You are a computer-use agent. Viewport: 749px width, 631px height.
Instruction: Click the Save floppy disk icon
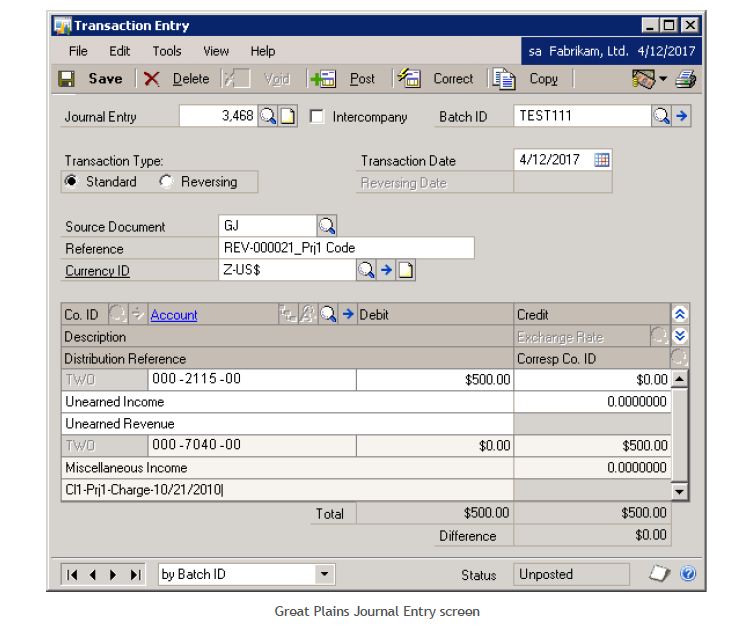click(x=66, y=79)
